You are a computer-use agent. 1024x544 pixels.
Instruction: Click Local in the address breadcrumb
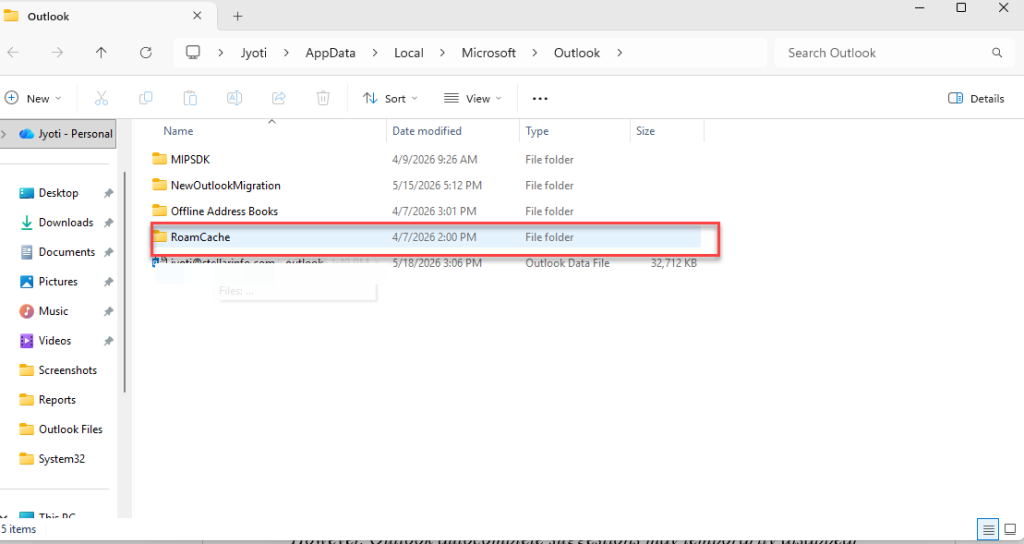tap(409, 53)
